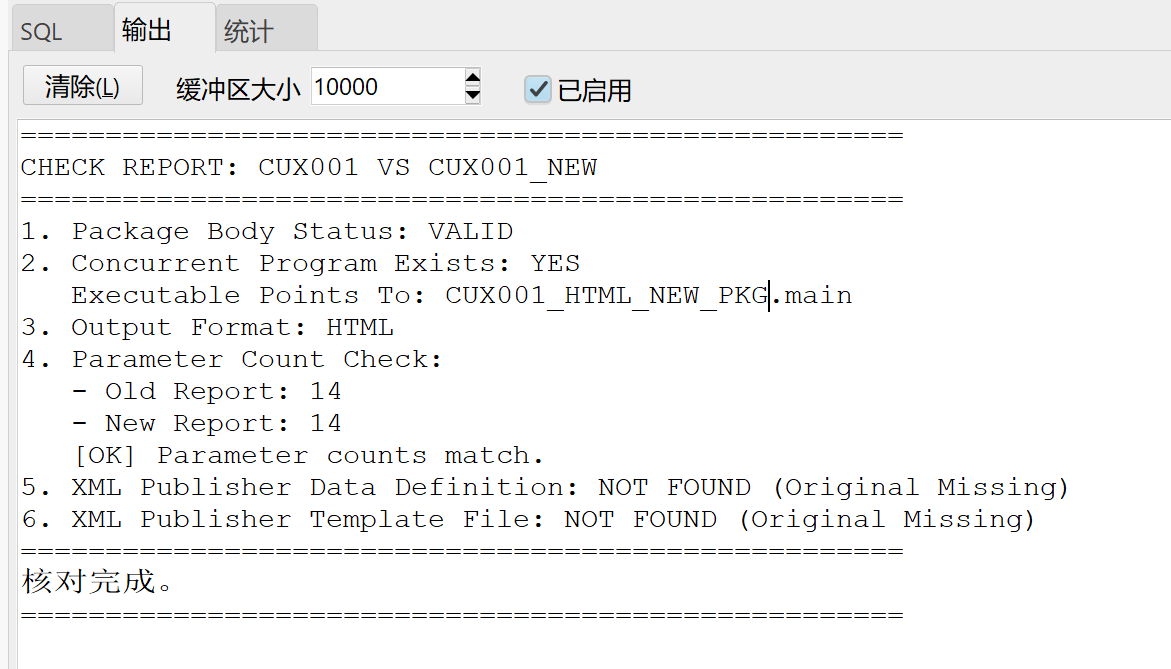This screenshot has height=669, width=1171.
Task: Click the up arrow to increase buffer size
Action: (472, 78)
